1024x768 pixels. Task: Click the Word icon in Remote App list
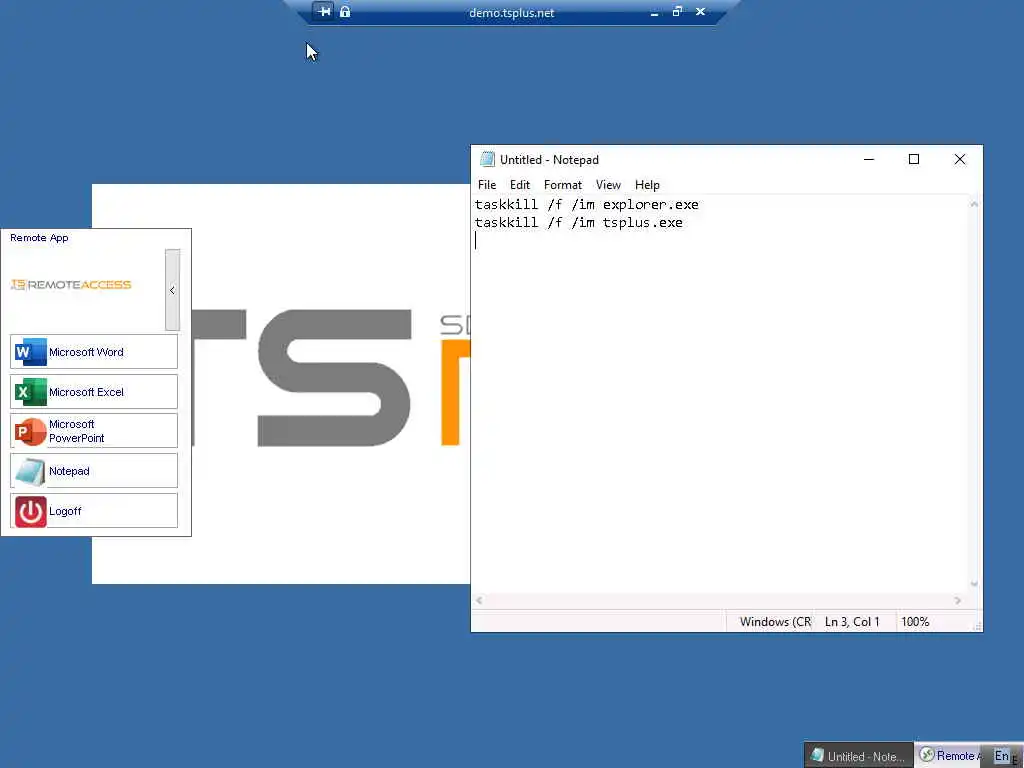coord(30,352)
